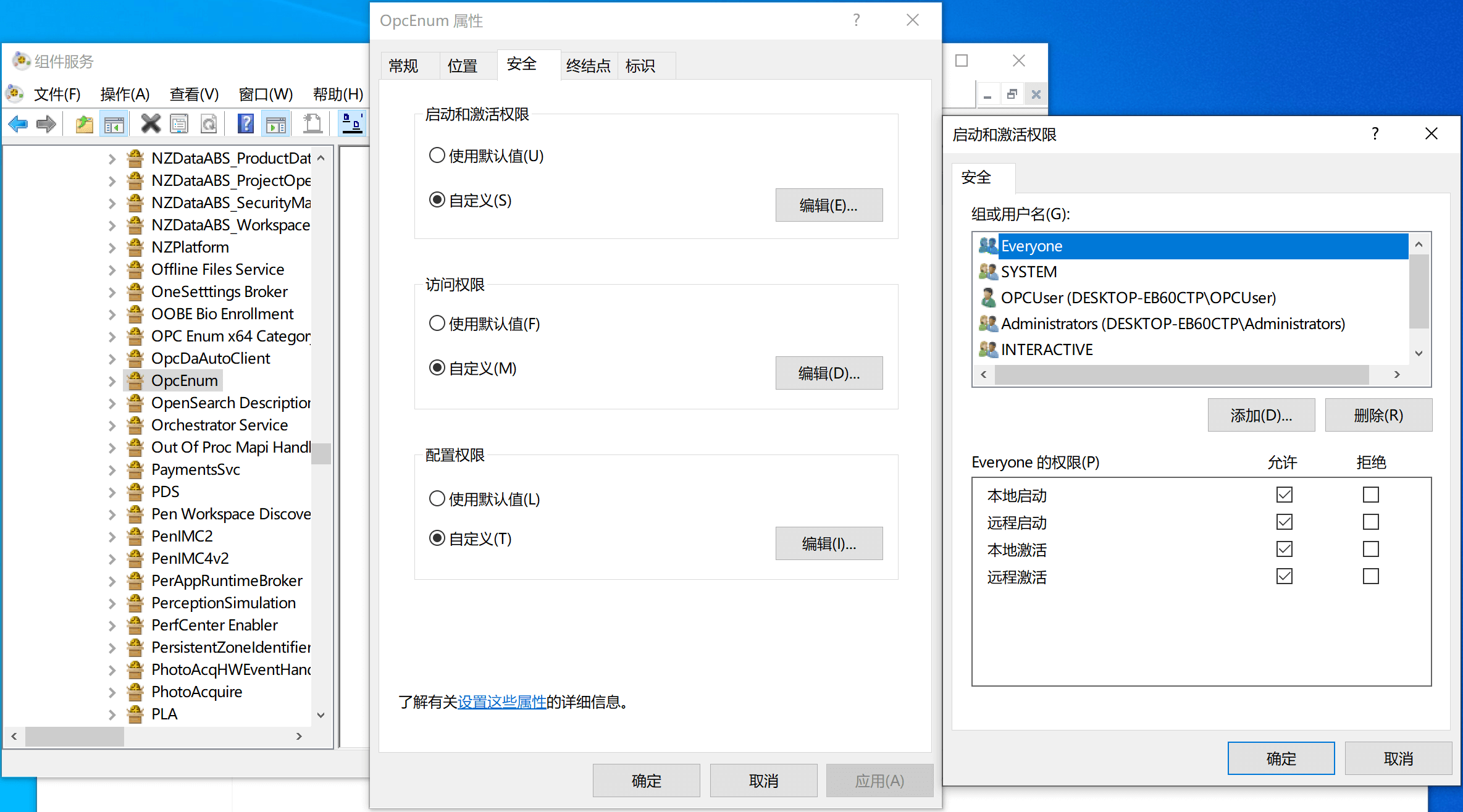Viewport: 1463px width, 812px height.
Task: Select OPCUser in the user list
Action: point(1138,298)
